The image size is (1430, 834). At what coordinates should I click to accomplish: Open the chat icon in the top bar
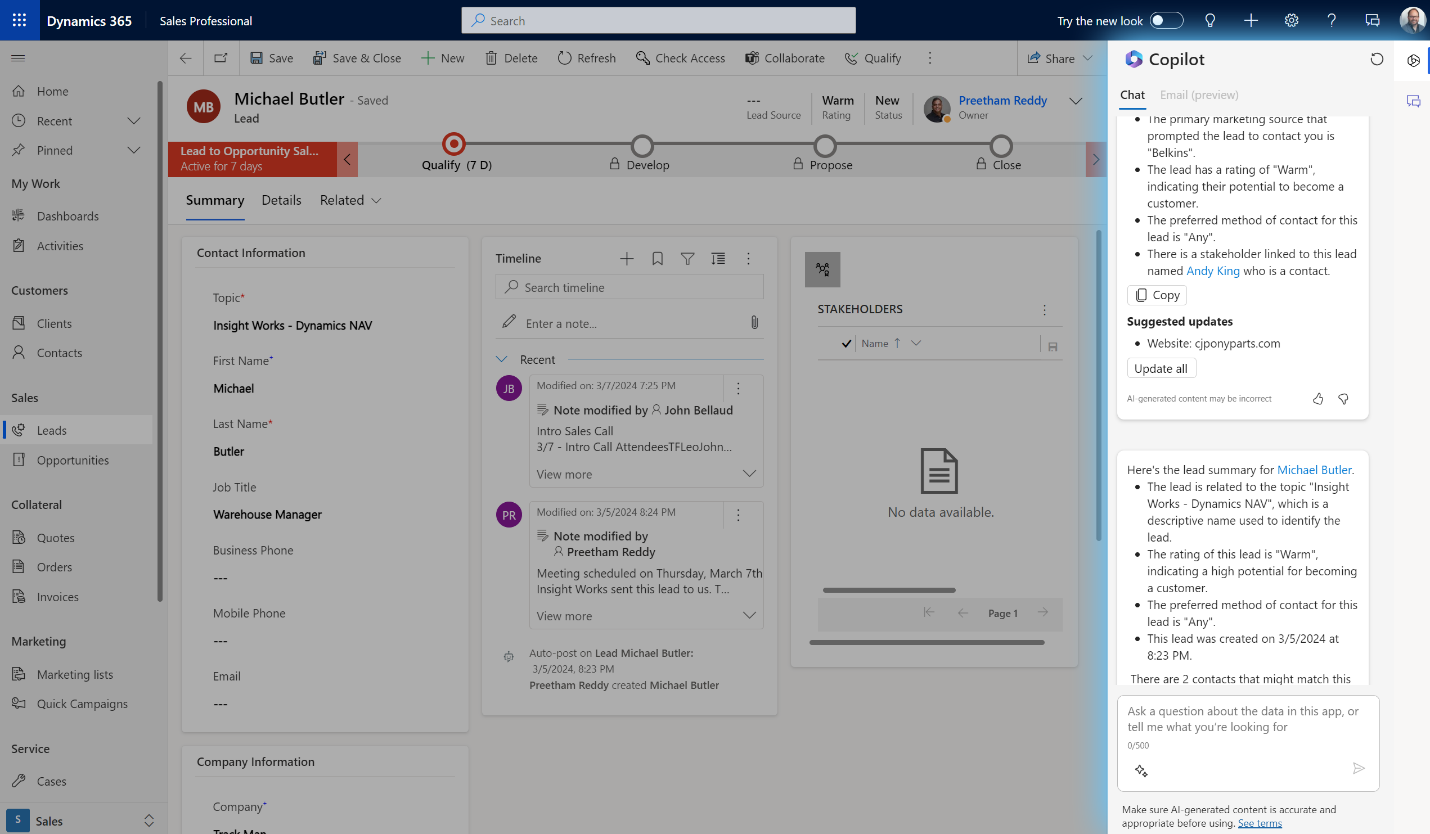tap(1373, 20)
